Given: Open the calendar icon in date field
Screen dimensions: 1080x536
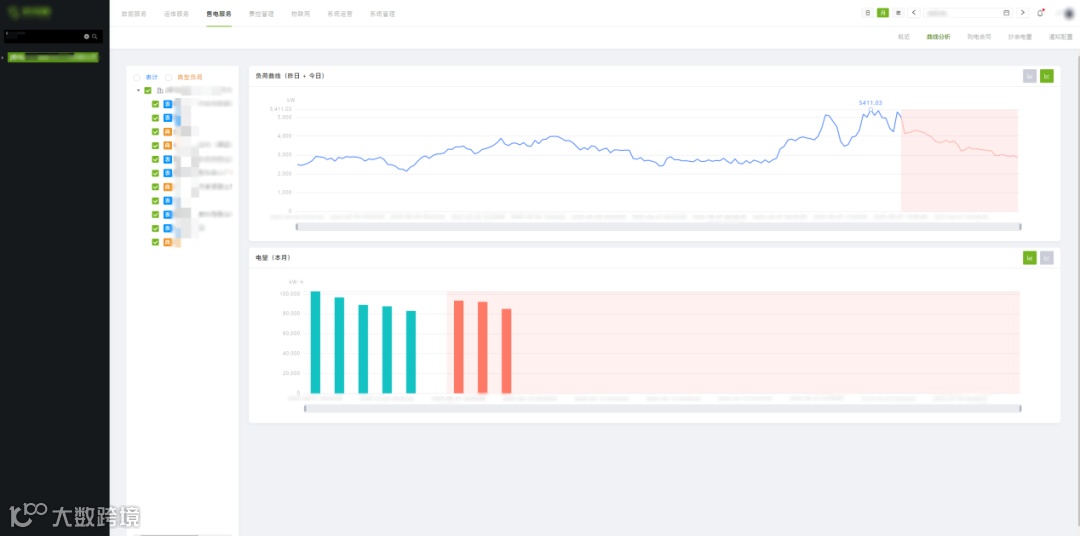Looking at the screenshot, I should click(x=1006, y=13).
